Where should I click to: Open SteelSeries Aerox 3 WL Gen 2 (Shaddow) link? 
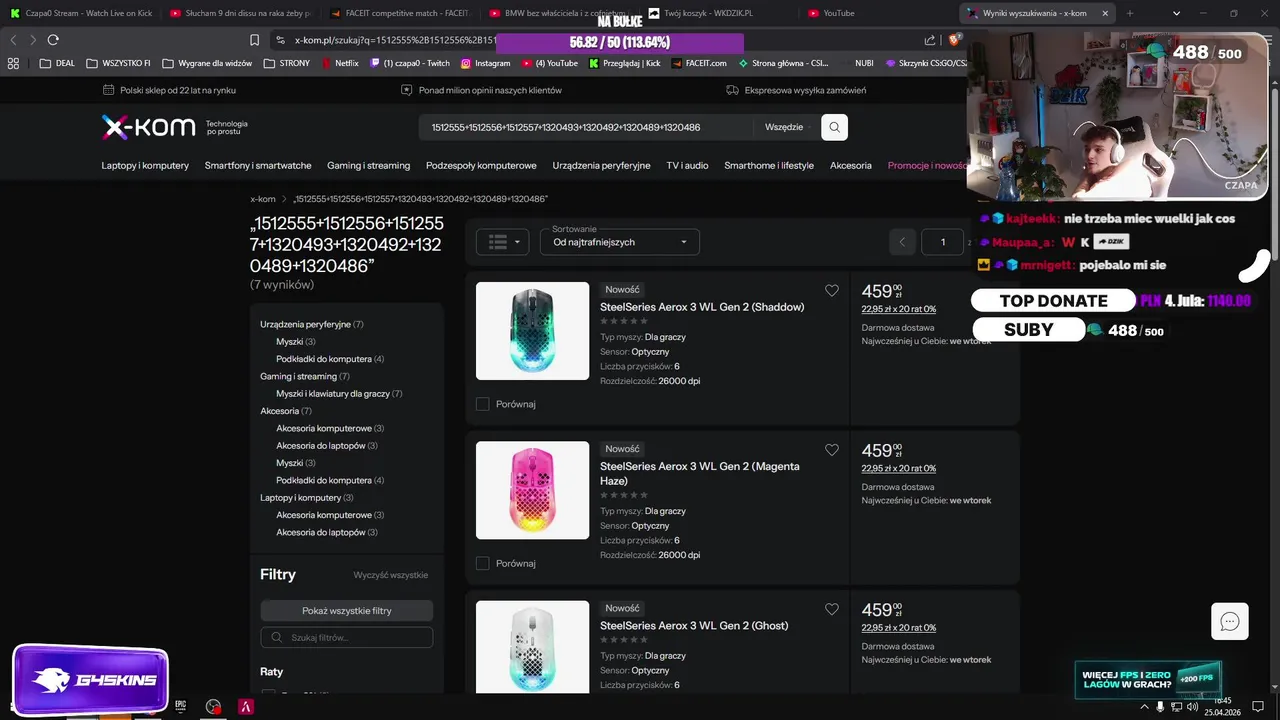point(702,307)
